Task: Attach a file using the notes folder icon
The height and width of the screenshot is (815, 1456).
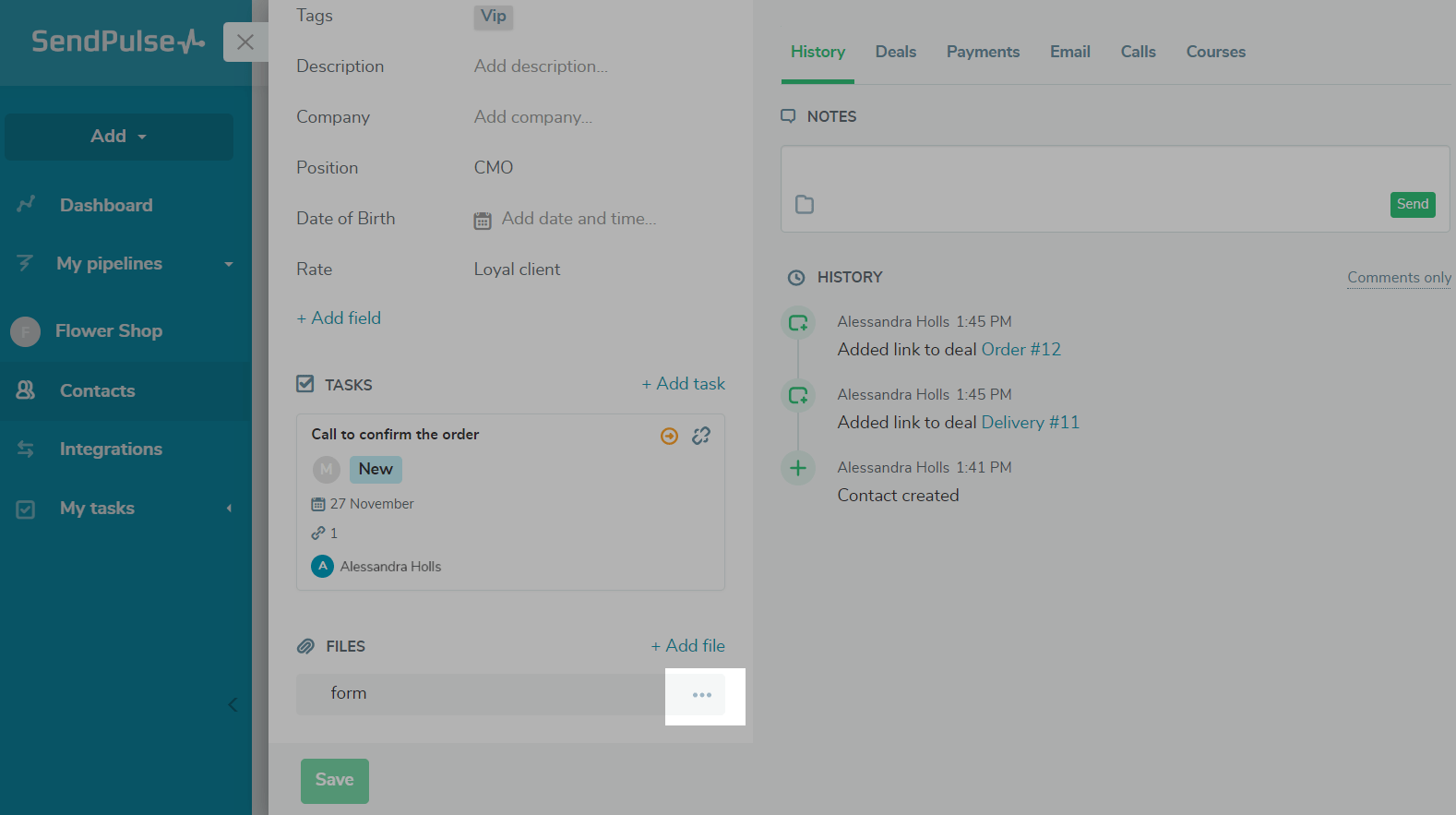Action: [805, 205]
